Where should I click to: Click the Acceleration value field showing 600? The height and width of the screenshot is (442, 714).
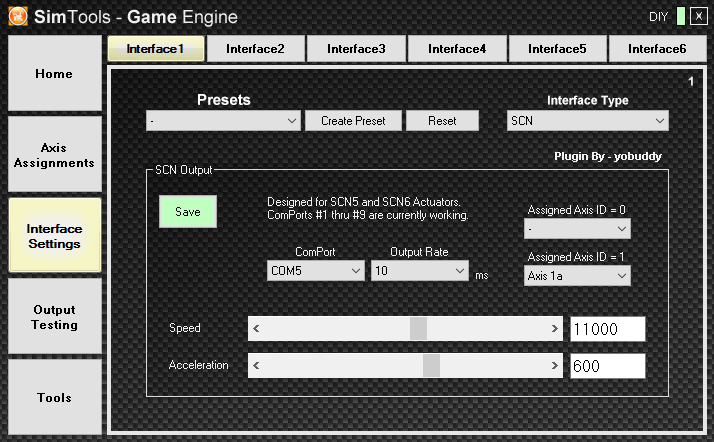coord(607,367)
